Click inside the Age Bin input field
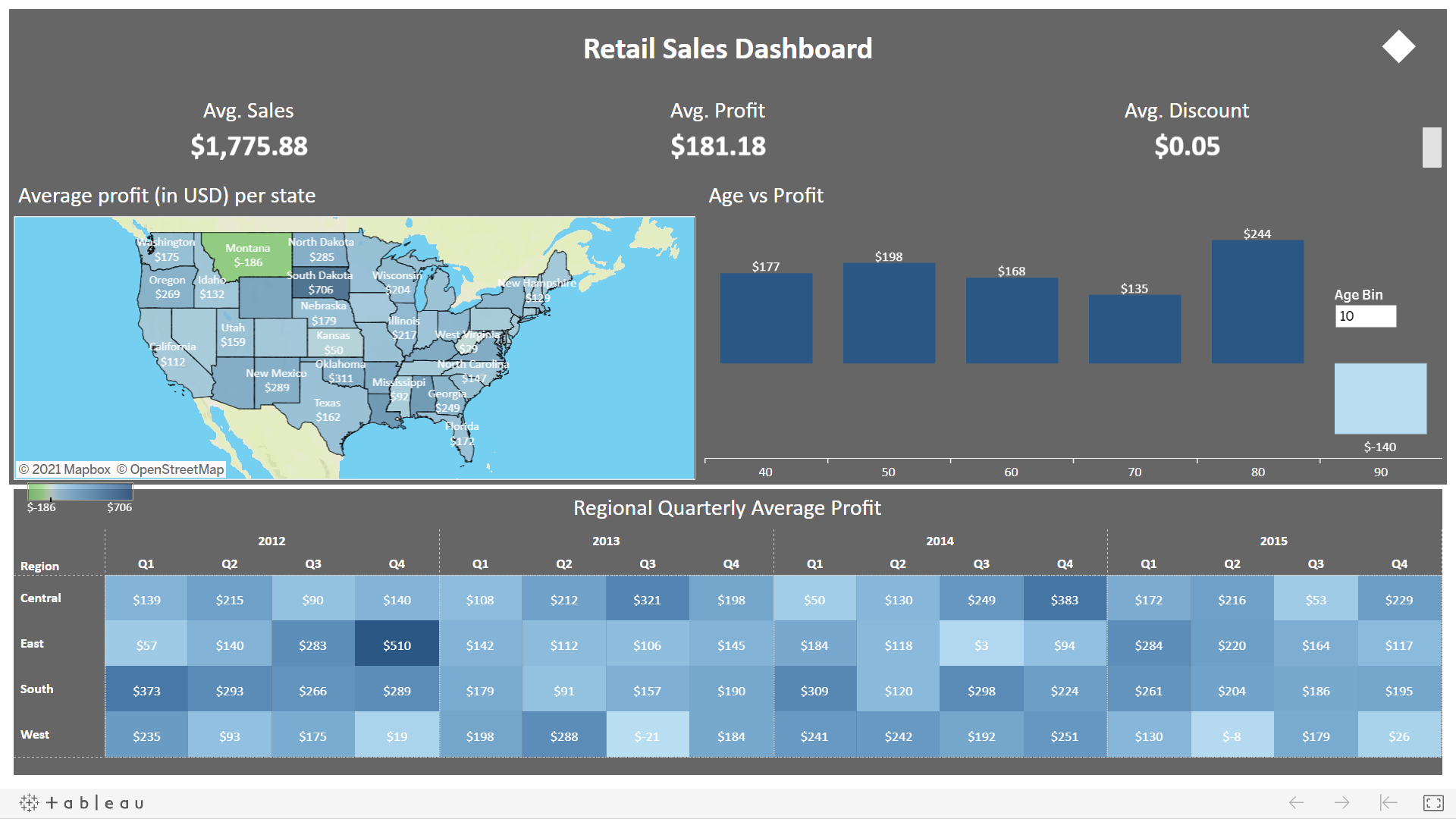1456x819 pixels. [x=1365, y=316]
